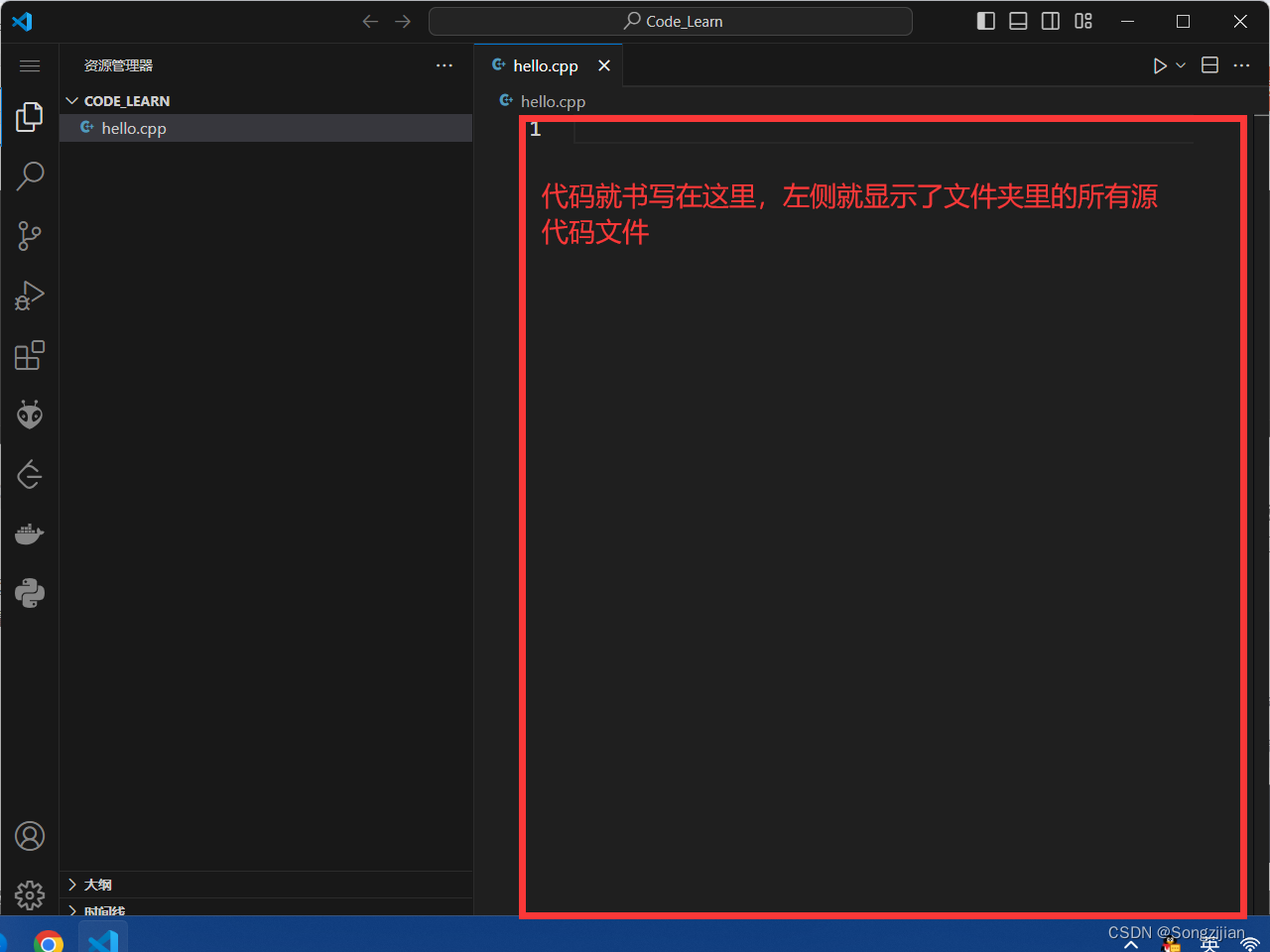This screenshot has width=1270, height=952.
Task: Toggle the bottom panel layout icon
Action: click(1018, 21)
